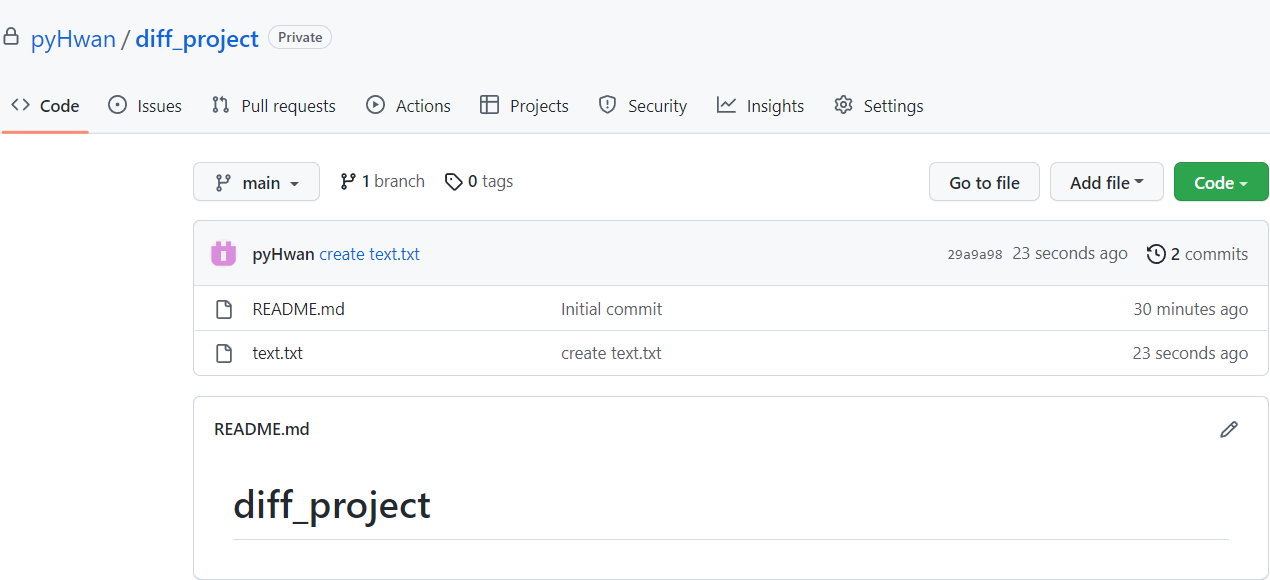Viewport: 1270px width, 580px height.
Task: Open the README.md file in file list
Action: (x=298, y=309)
